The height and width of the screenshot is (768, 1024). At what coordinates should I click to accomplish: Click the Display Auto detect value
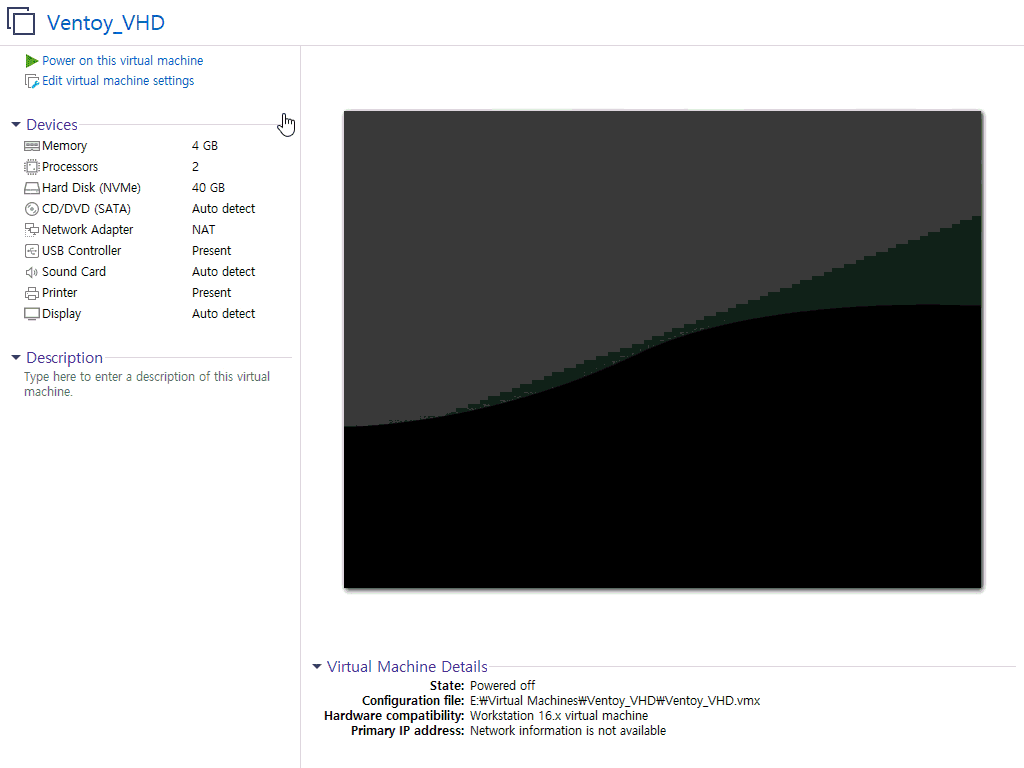[x=223, y=313]
